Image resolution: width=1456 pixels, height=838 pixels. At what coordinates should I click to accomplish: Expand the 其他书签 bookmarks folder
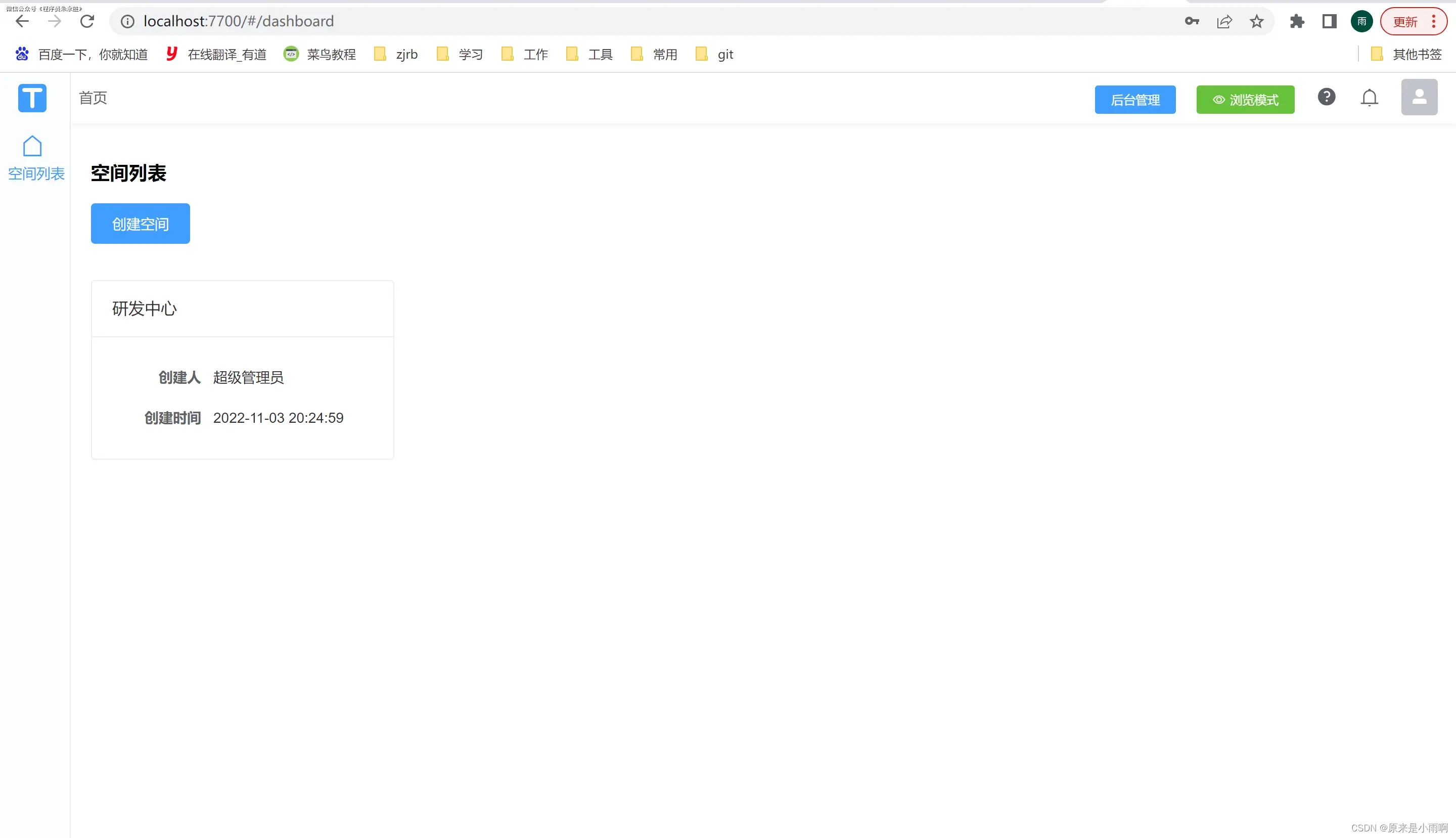1406,55
